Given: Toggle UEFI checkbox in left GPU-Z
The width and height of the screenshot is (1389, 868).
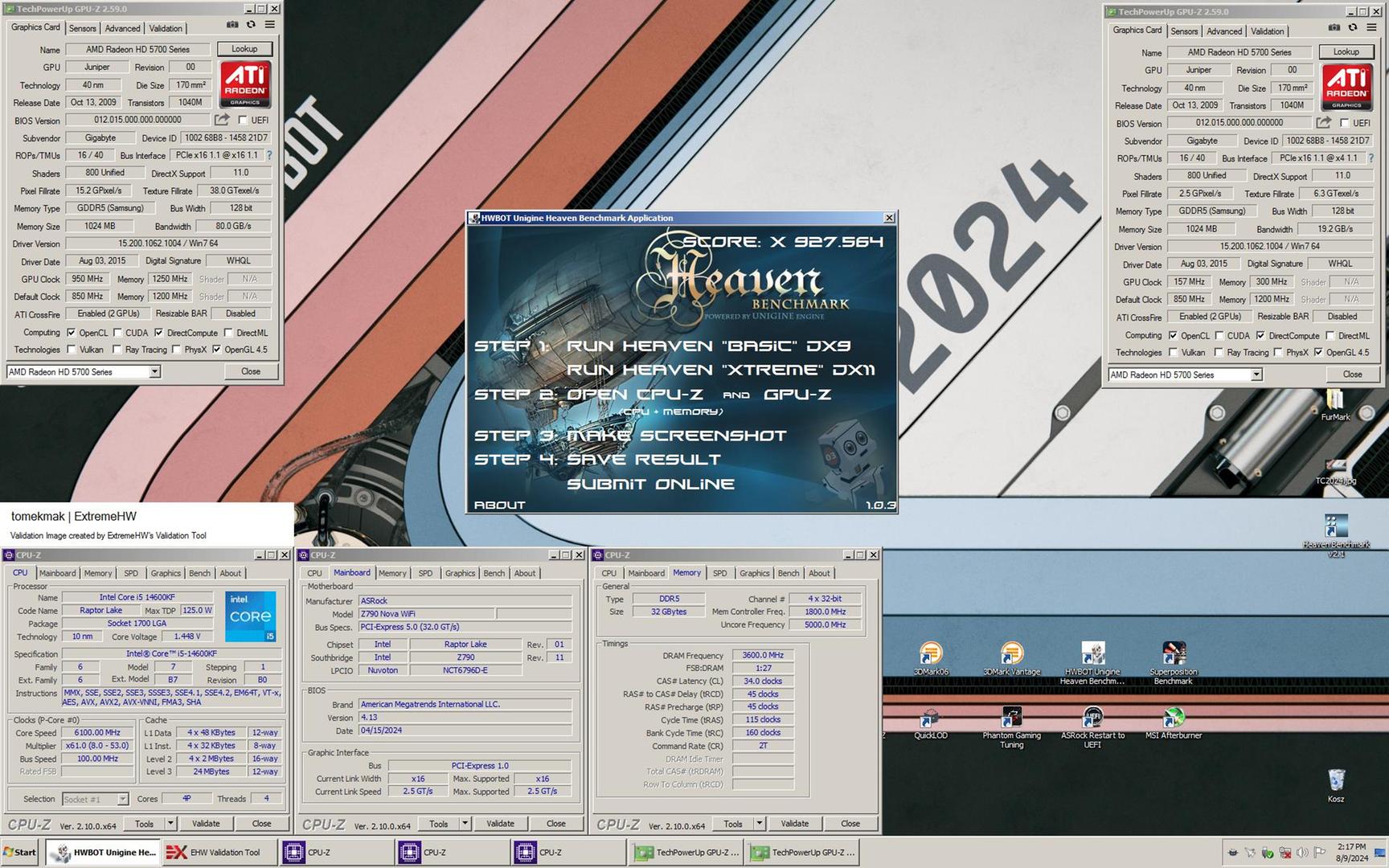Looking at the screenshot, I should [243, 120].
